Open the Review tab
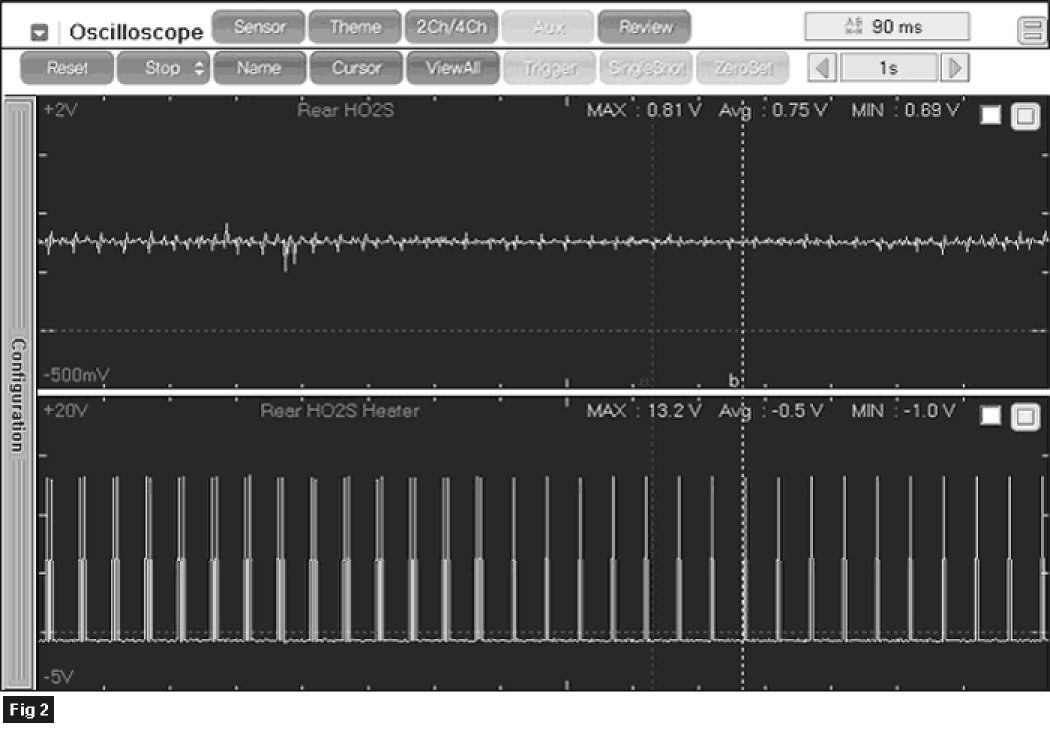1050x729 pixels. tap(645, 27)
